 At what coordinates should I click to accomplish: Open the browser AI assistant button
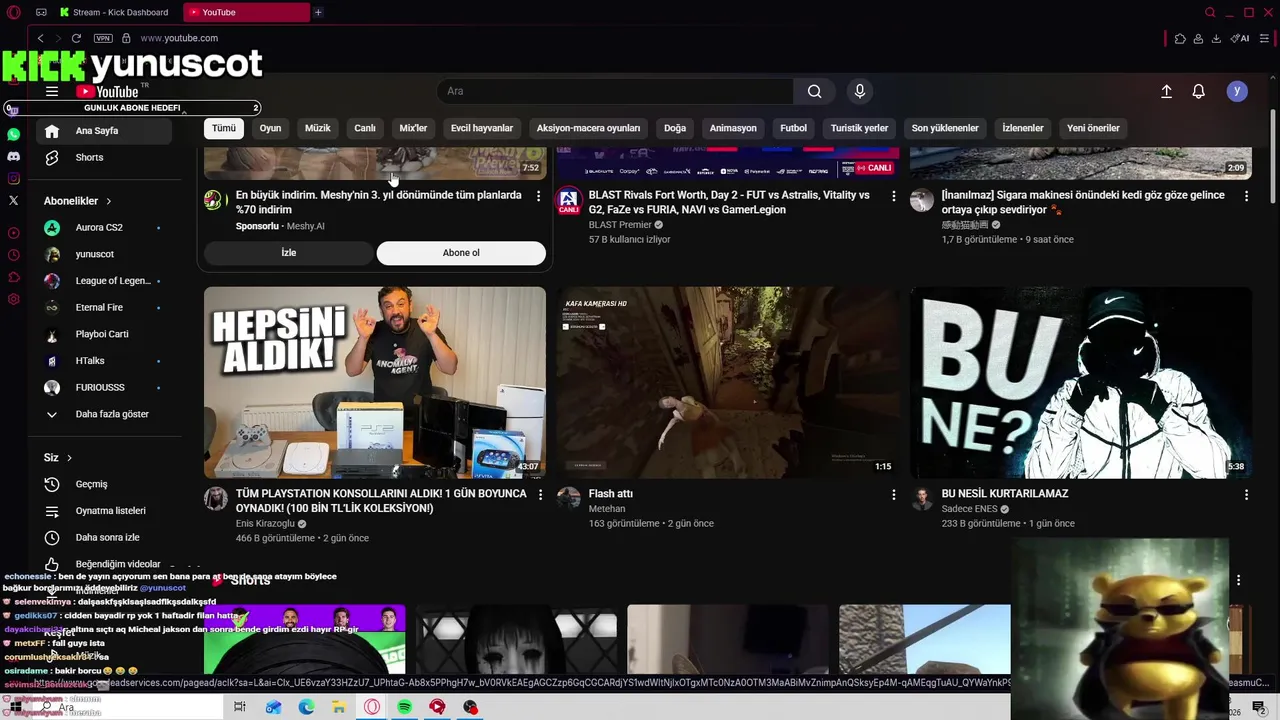point(1241,38)
